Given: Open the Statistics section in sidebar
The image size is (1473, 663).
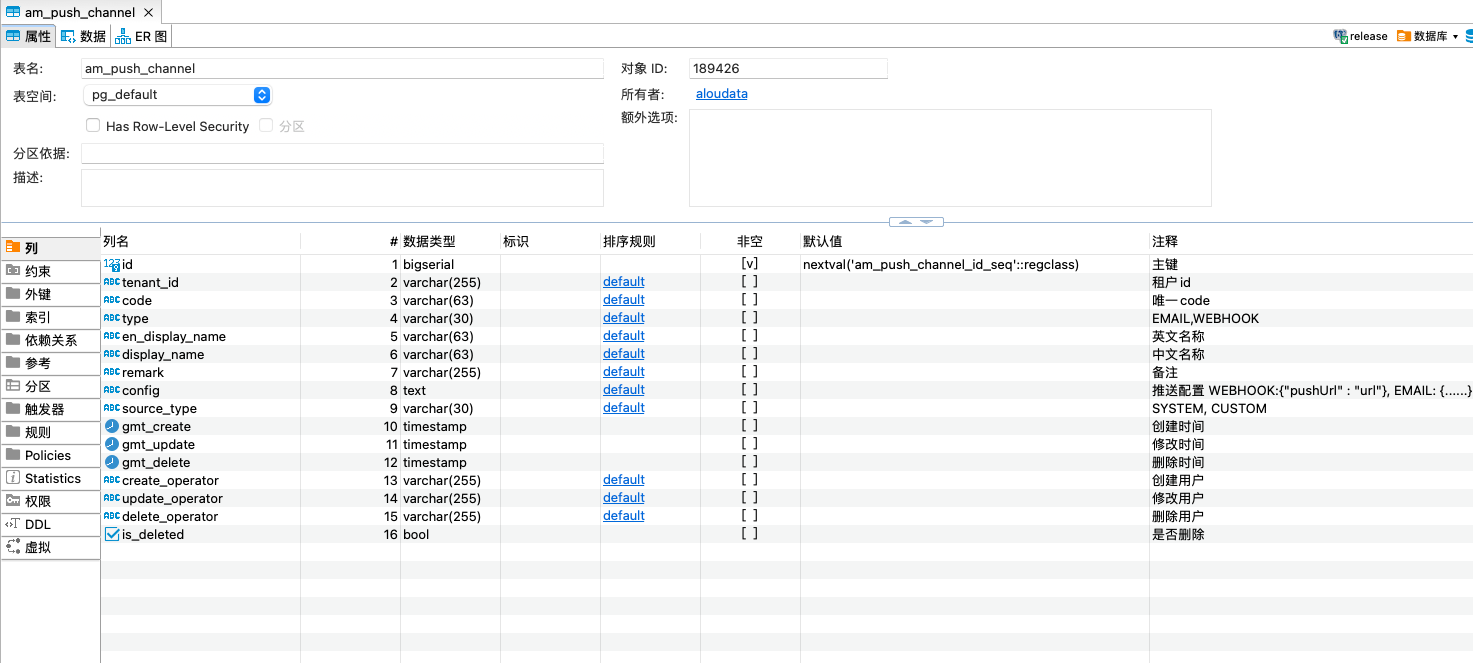Looking at the screenshot, I should click(52, 479).
